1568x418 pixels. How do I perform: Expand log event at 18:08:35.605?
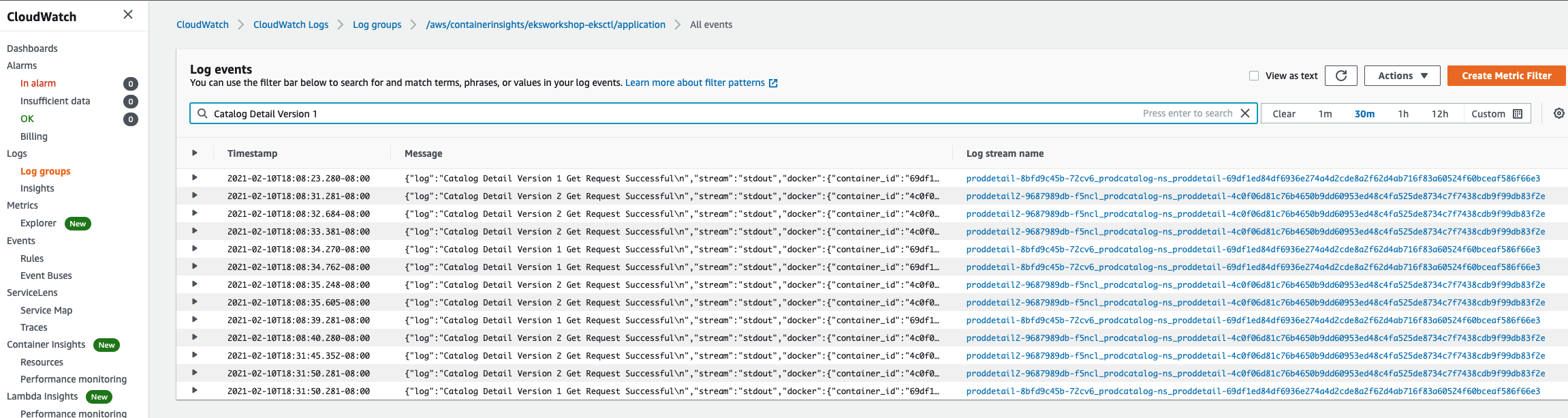coord(195,302)
